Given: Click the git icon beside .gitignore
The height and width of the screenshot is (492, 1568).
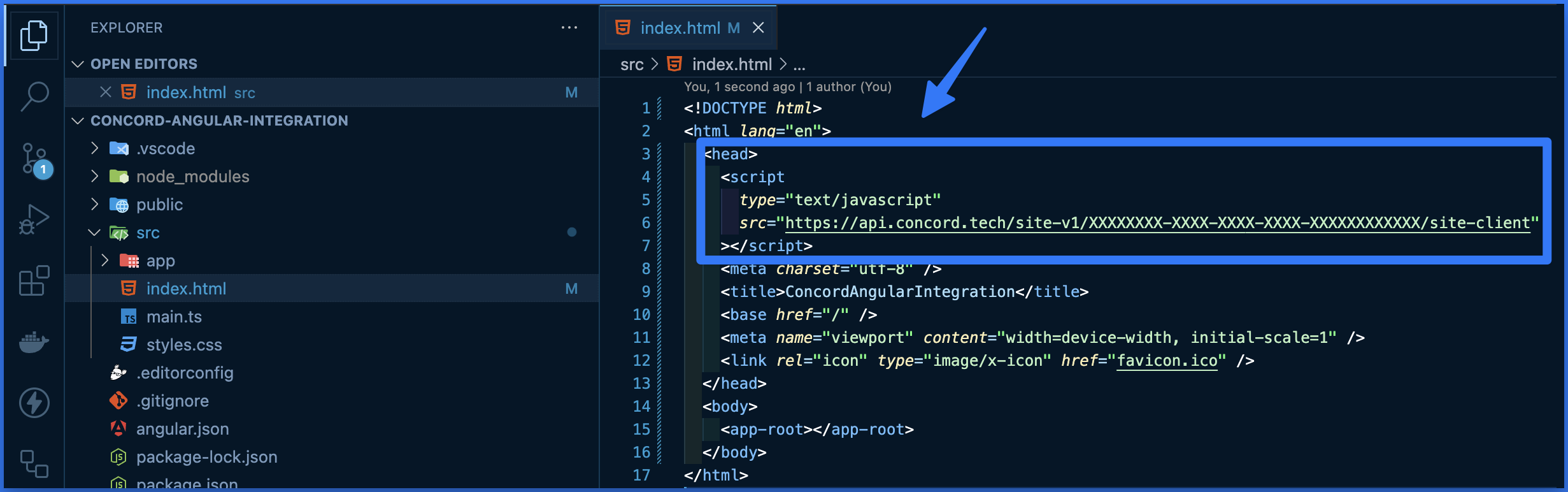Looking at the screenshot, I should pos(118,401).
